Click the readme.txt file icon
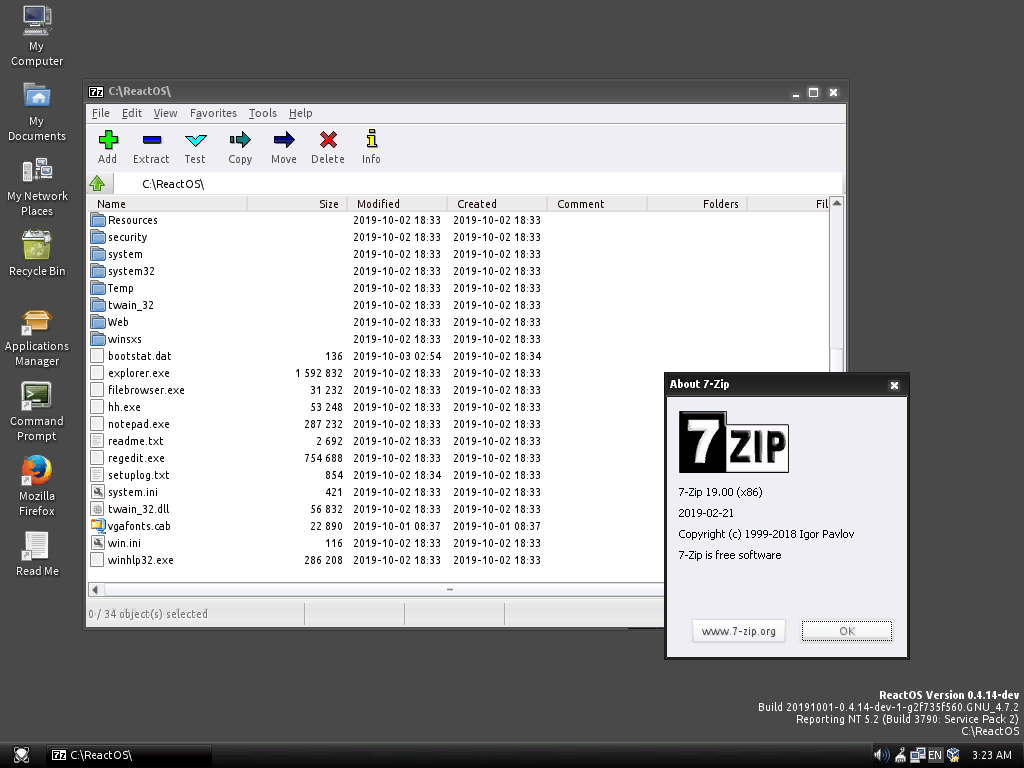Screen dimensions: 1024x768 pos(98,441)
